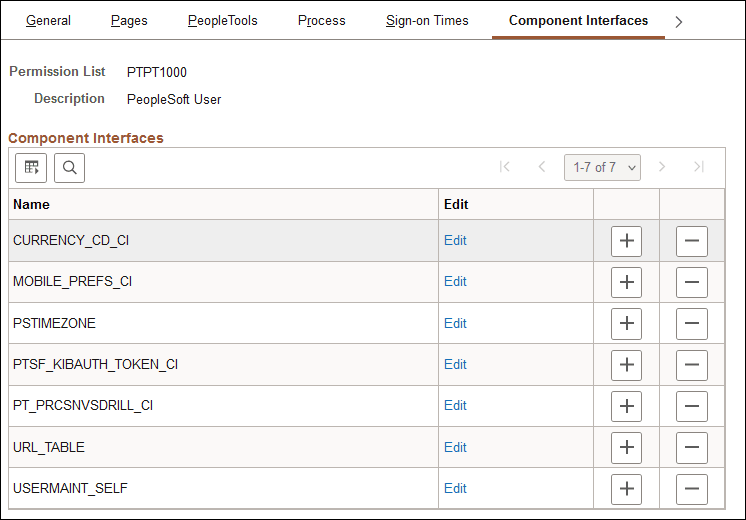Open the 1-7 of 7 rows dropdown
The height and width of the screenshot is (520, 746).
tap(602, 167)
